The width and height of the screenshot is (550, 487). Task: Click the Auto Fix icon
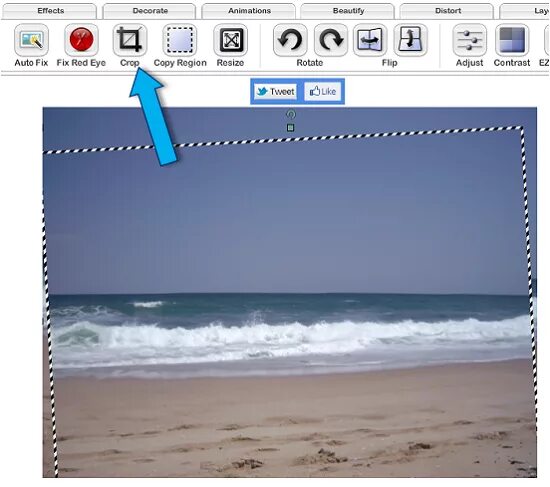(32, 40)
